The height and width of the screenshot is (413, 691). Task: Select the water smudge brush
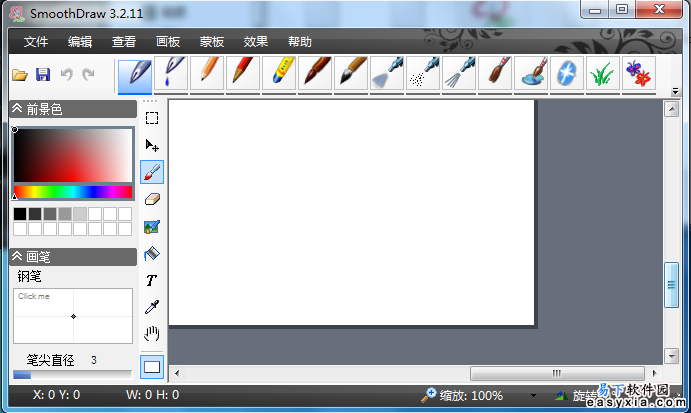[x=531, y=74]
